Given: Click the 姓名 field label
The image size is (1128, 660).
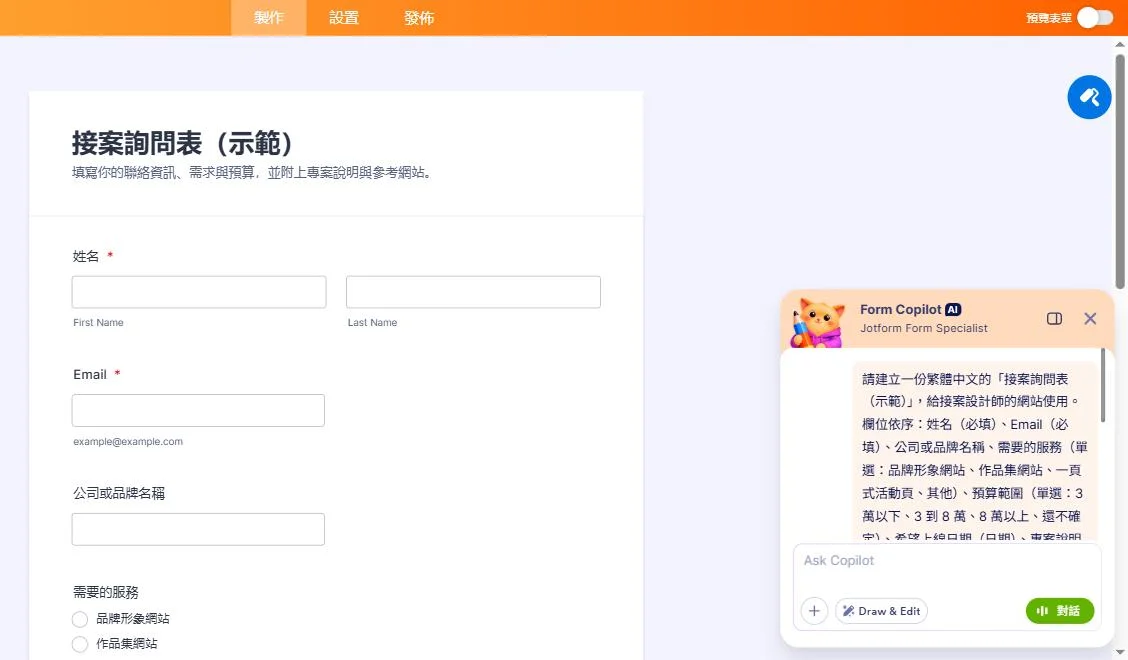Looking at the screenshot, I should (86, 256).
